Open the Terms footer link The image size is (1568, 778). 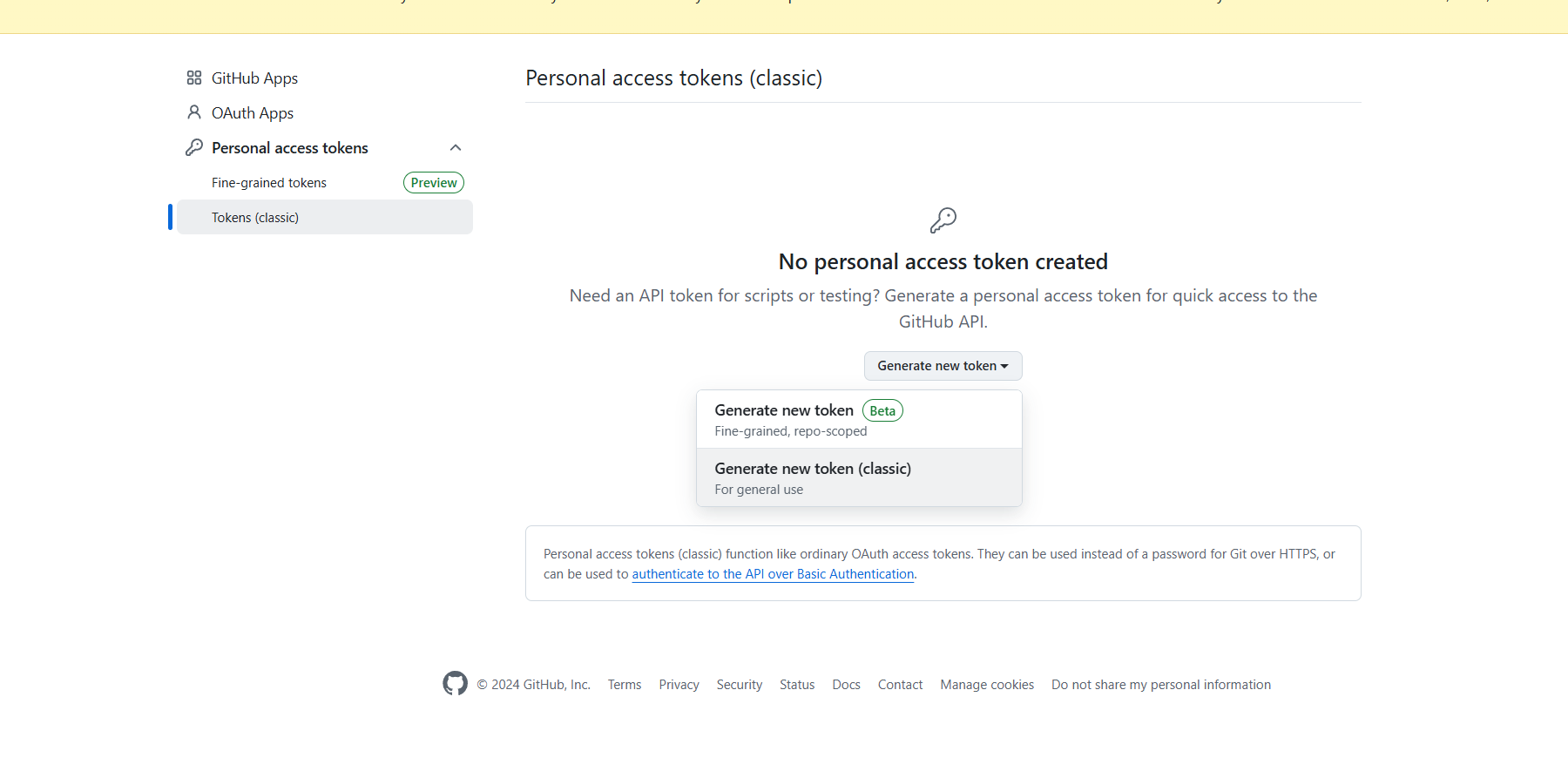point(625,685)
